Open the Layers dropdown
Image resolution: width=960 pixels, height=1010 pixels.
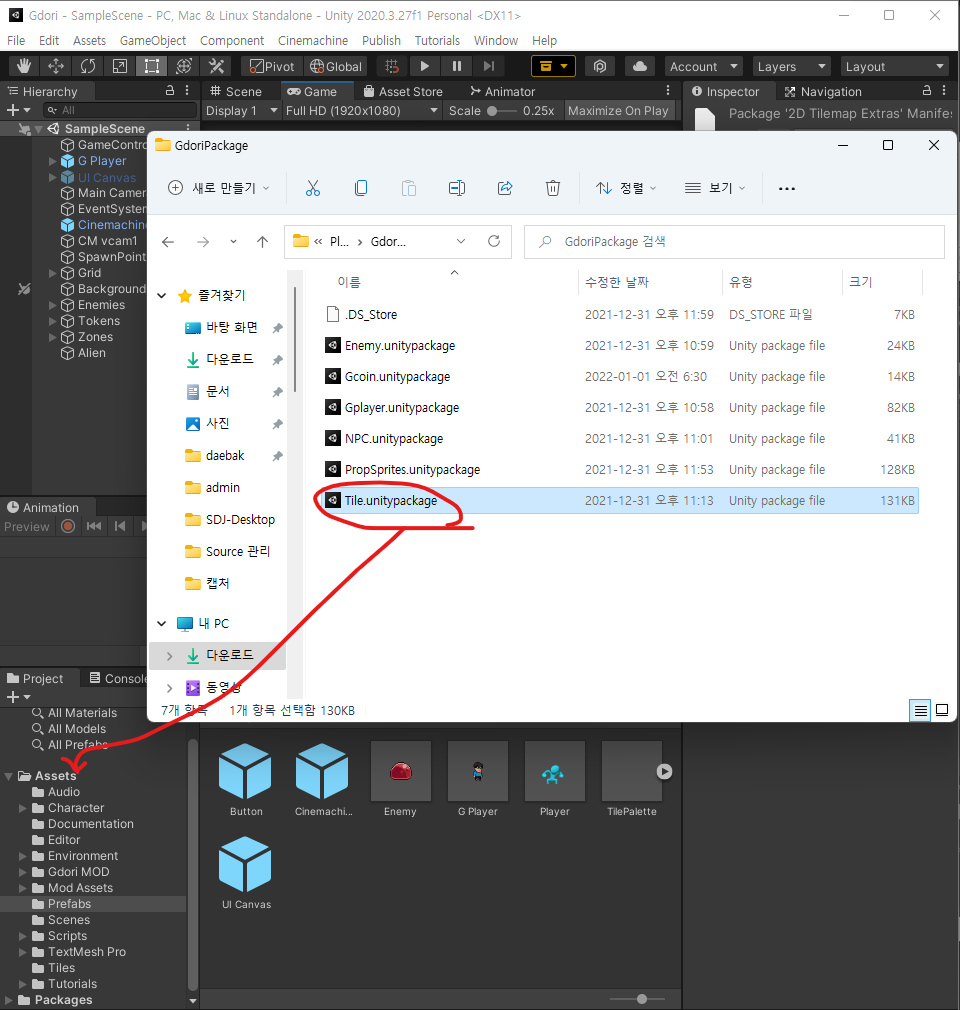(792, 66)
